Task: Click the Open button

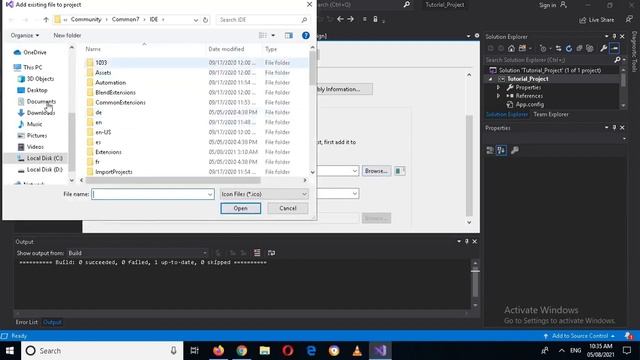Action: 240,209
